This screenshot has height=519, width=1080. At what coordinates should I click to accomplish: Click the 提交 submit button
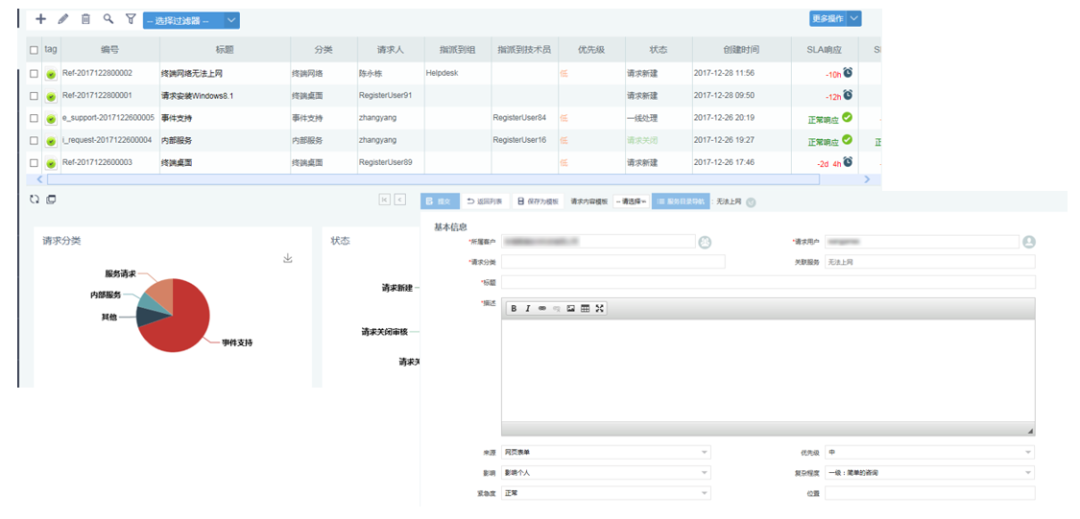(x=439, y=202)
